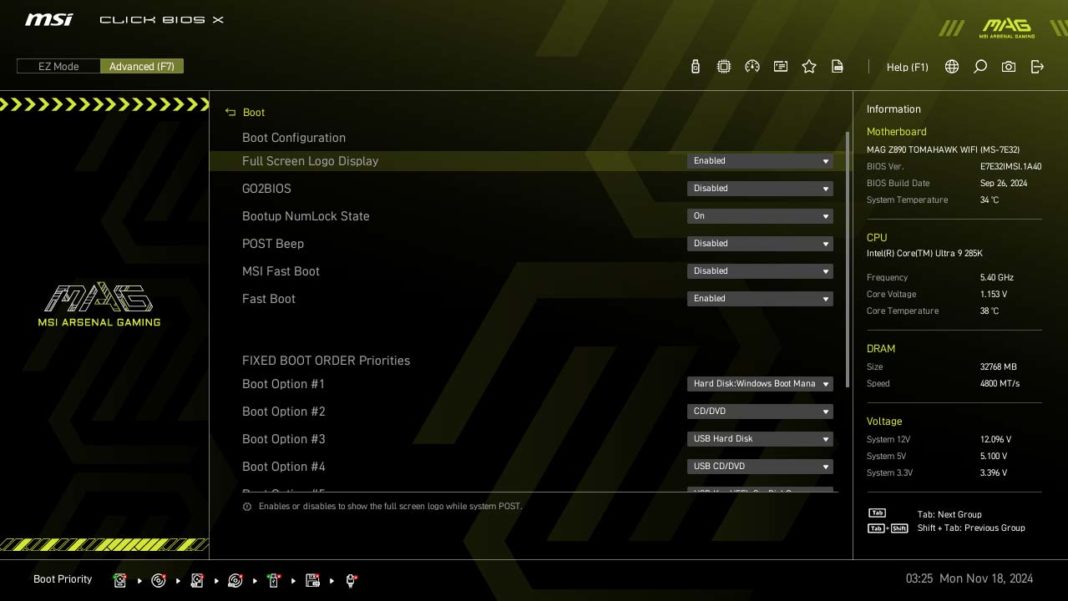Screen dimensions: 1068x601
Task: Open the POST Beep dropdown
Action: (760, 243)
